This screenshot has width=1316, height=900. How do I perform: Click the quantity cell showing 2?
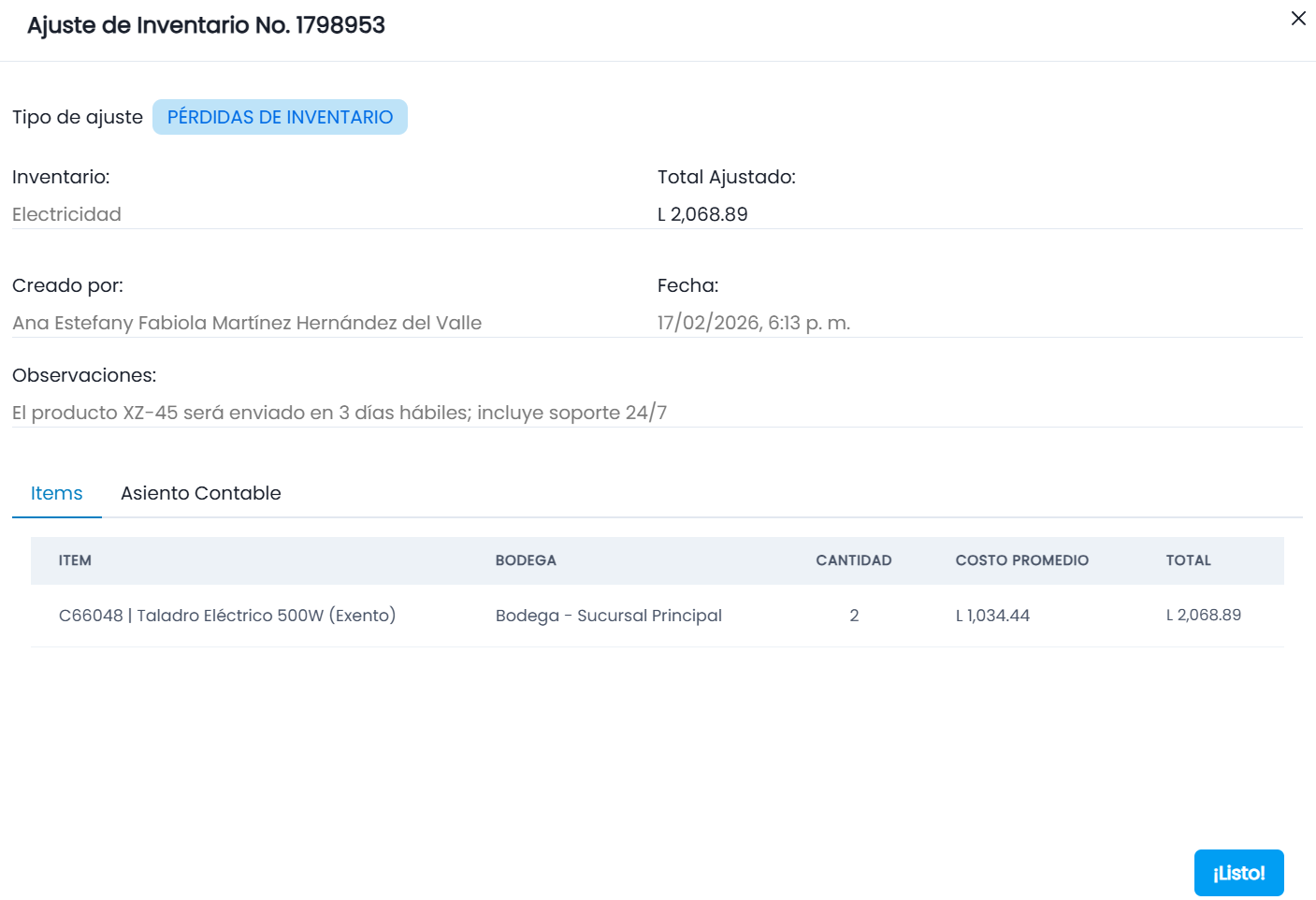(854, 616)
